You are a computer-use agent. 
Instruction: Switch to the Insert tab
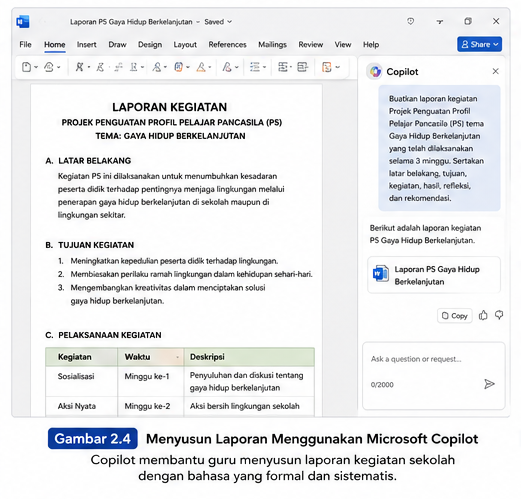click(x=87, y=45)
